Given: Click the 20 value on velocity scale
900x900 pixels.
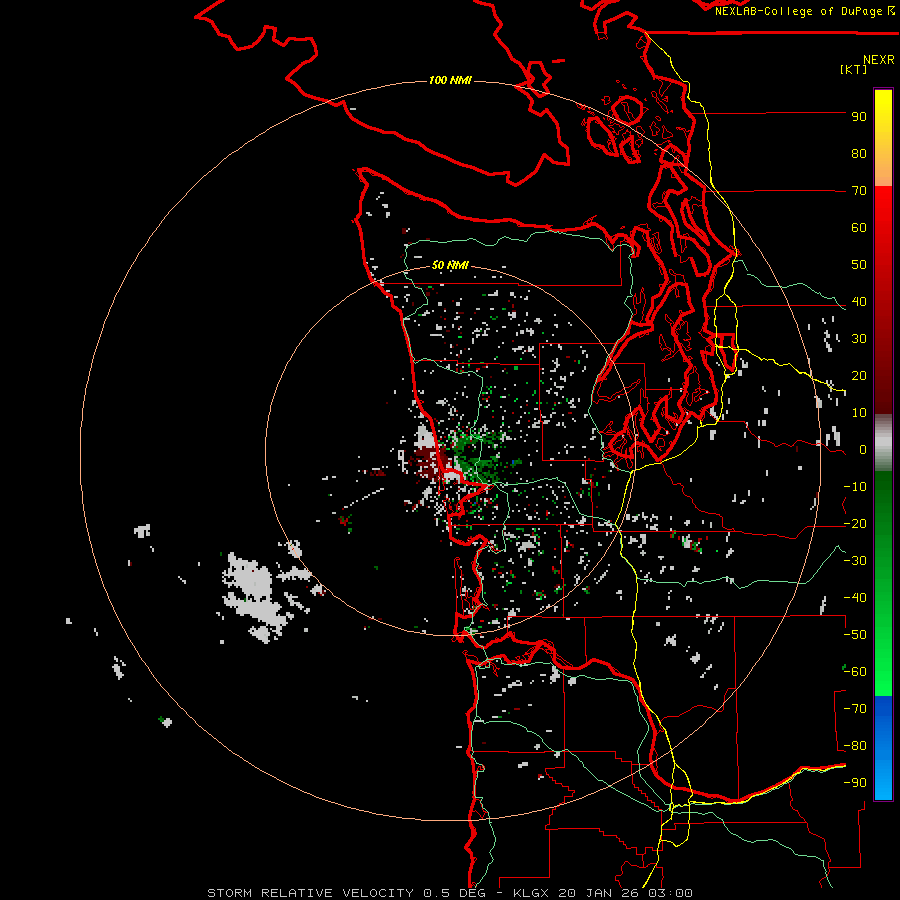Looking at the screenshot, I should [859, 375].
